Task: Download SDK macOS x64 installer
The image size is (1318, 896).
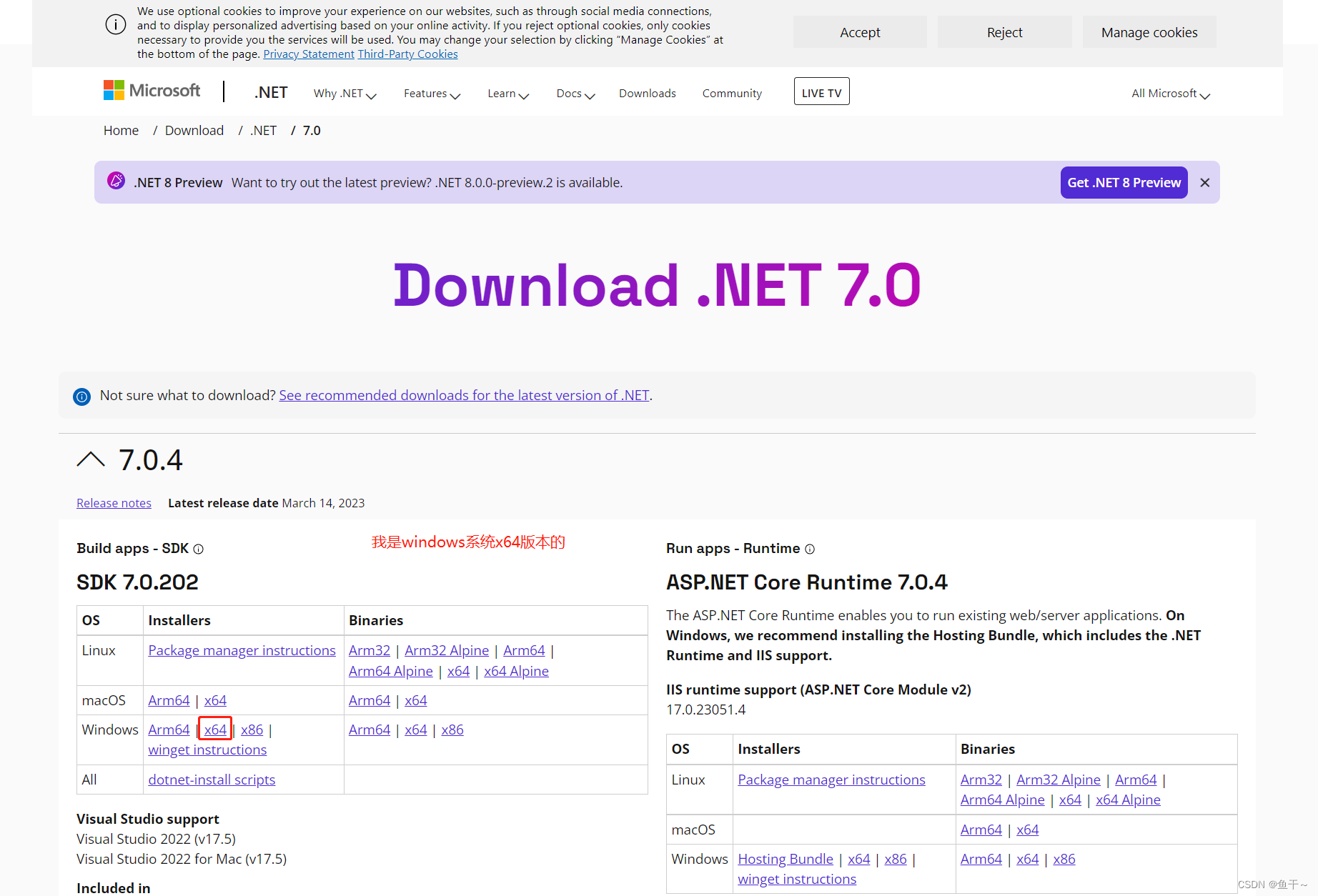Action: (215, 700)
